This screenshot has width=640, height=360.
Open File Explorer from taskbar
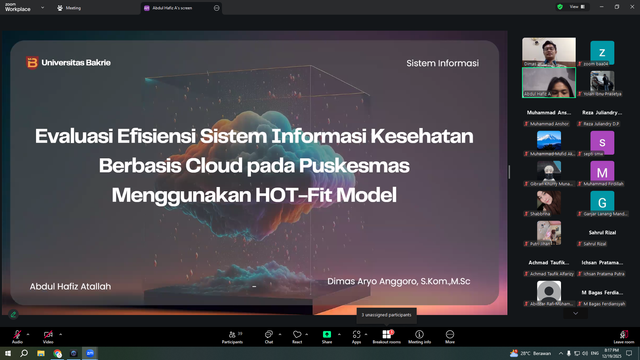tap(41, 353)
